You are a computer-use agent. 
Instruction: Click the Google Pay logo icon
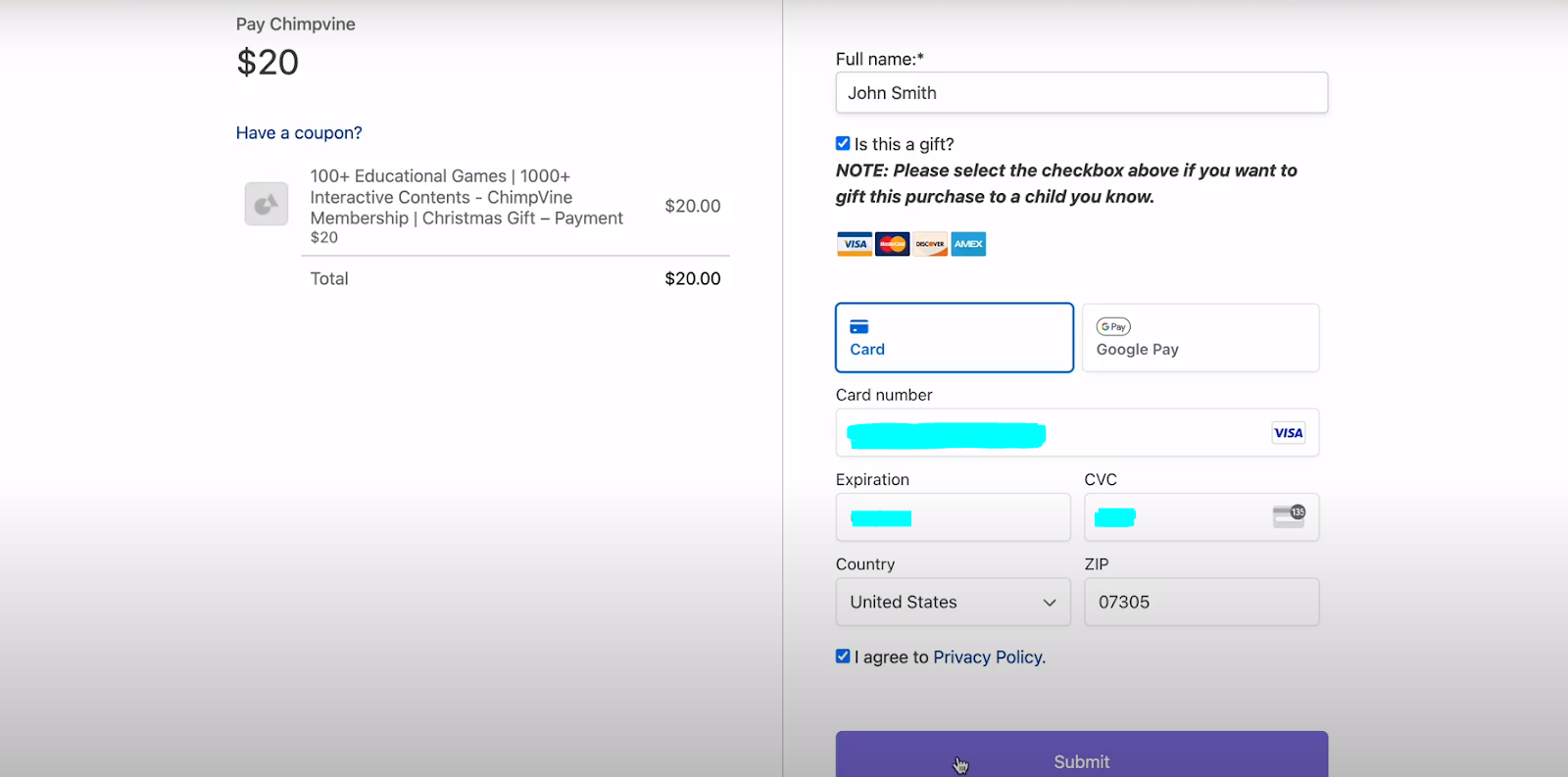tap(1113, 327)
